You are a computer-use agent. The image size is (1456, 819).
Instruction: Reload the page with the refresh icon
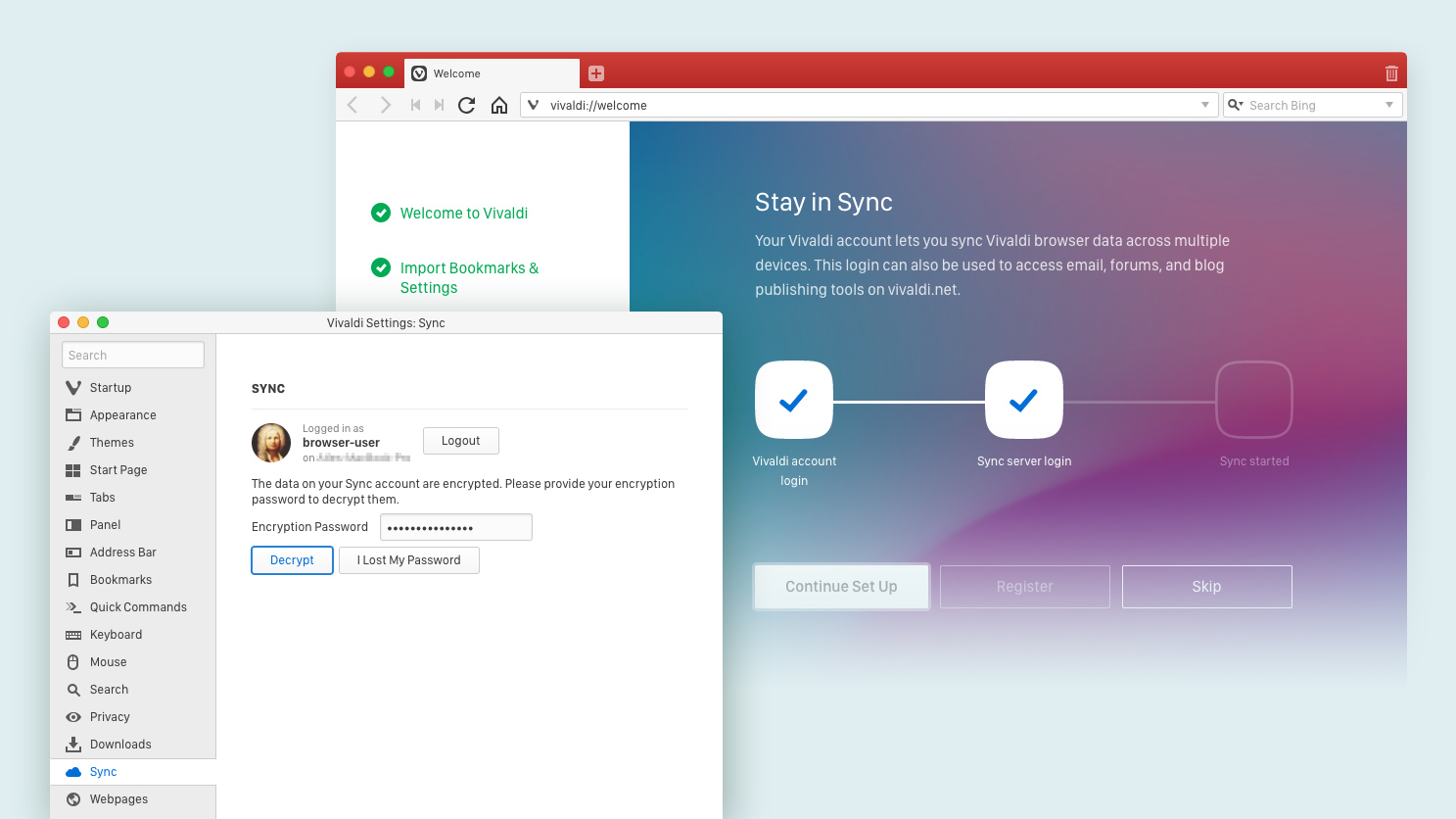tap(467, 105)
